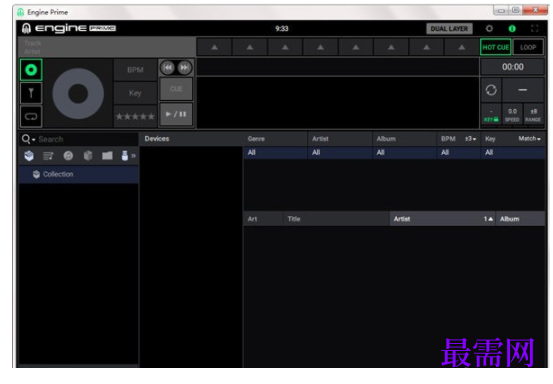Expand more sidebar icons with double chevron
Screen dimensions: 553x384
(133, 156)
